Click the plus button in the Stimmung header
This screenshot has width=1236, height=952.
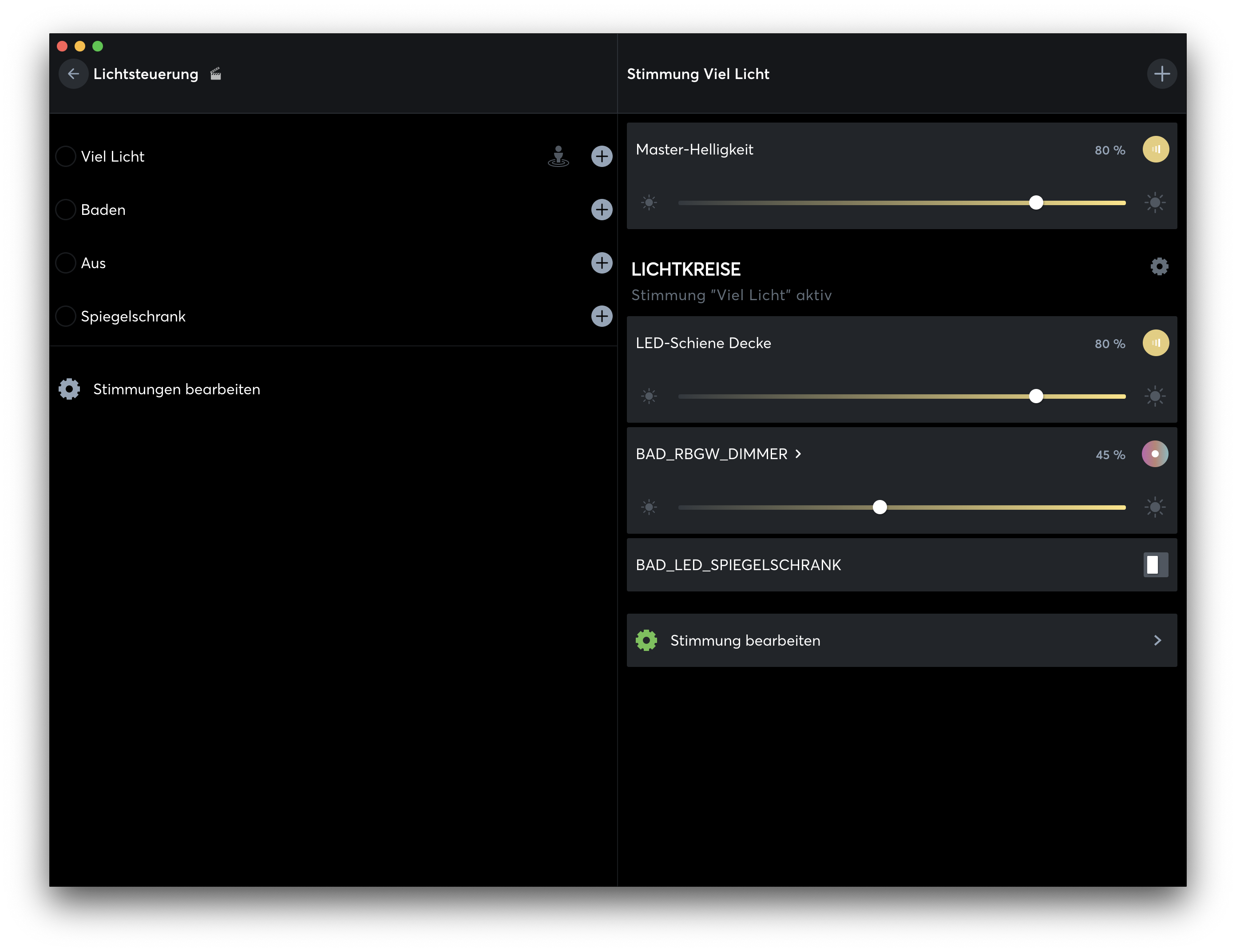[1161, 74]
